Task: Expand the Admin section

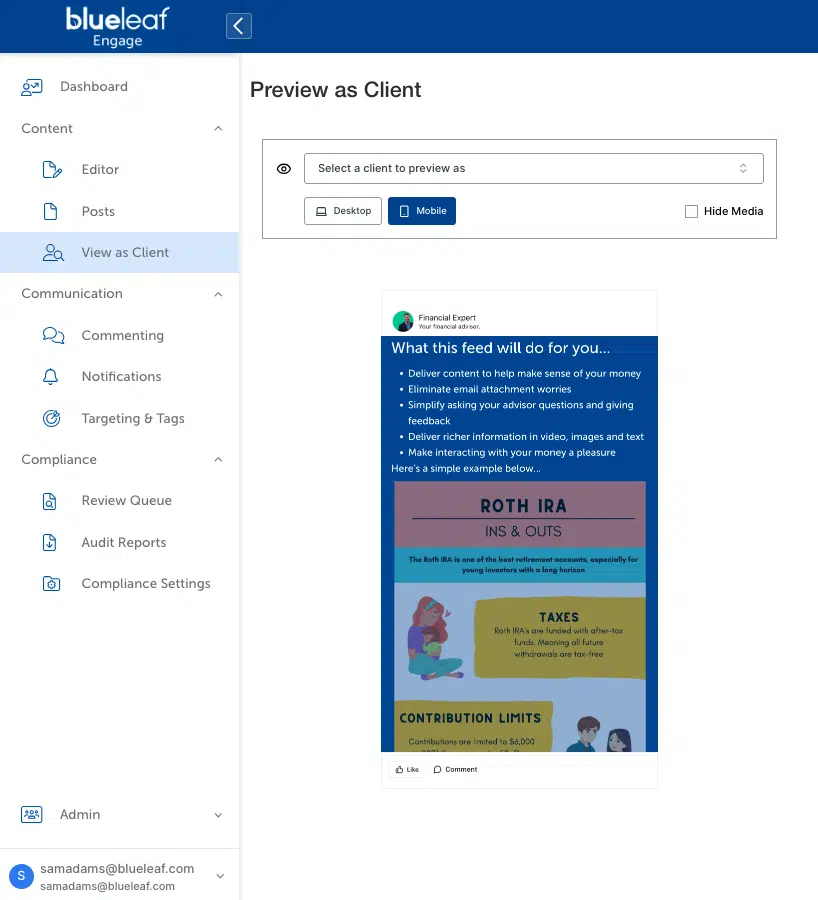Action: click(218, 815)
